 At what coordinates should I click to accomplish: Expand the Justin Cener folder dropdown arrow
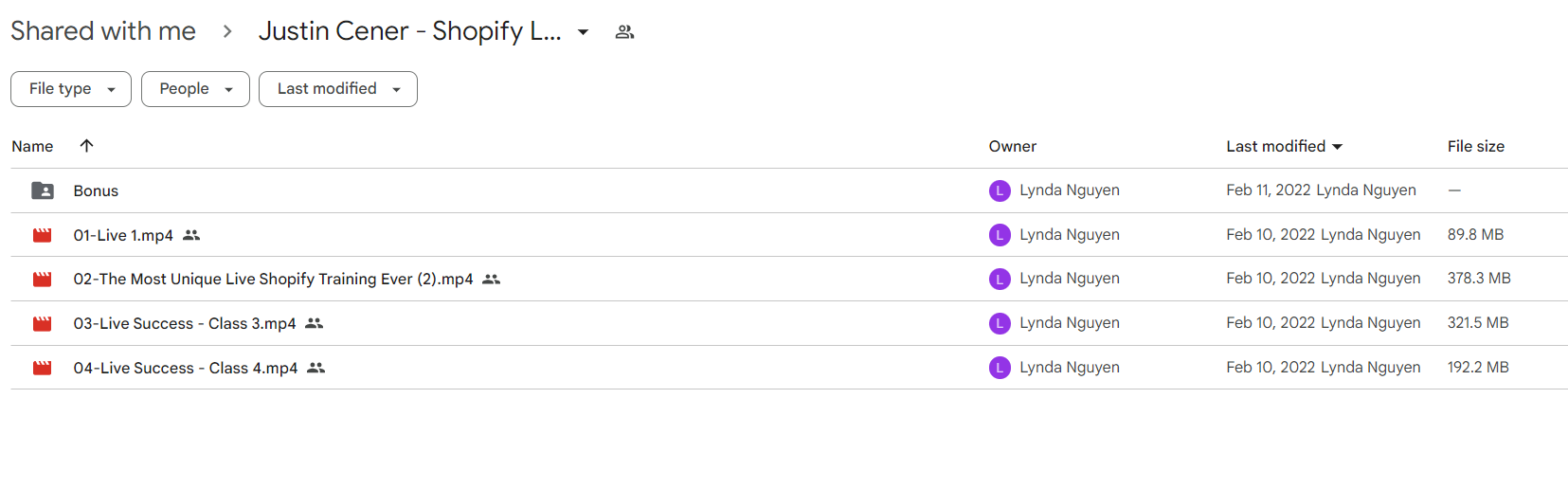(584, 32)
